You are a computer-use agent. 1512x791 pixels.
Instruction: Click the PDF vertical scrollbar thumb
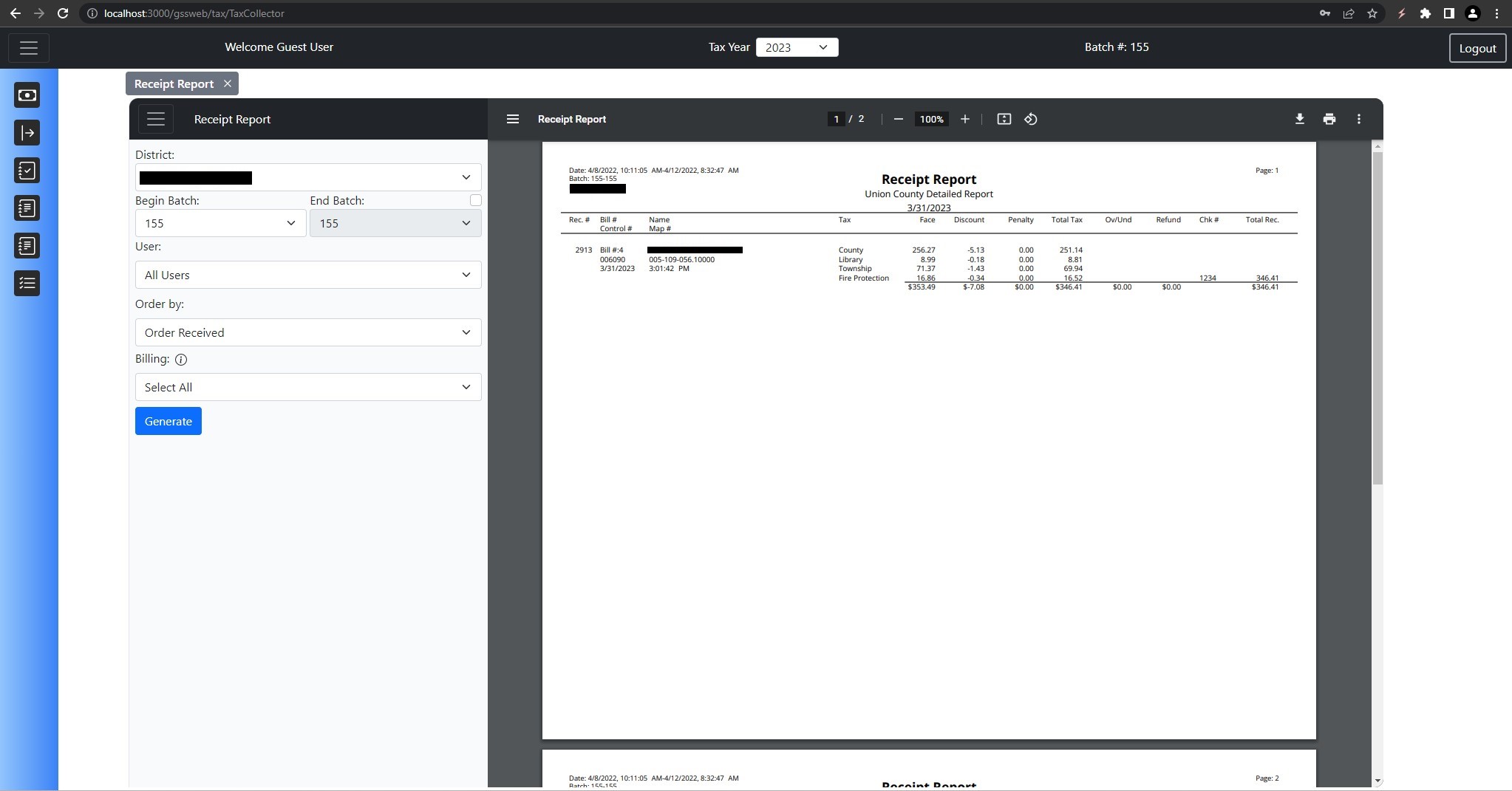[1378, 318]
